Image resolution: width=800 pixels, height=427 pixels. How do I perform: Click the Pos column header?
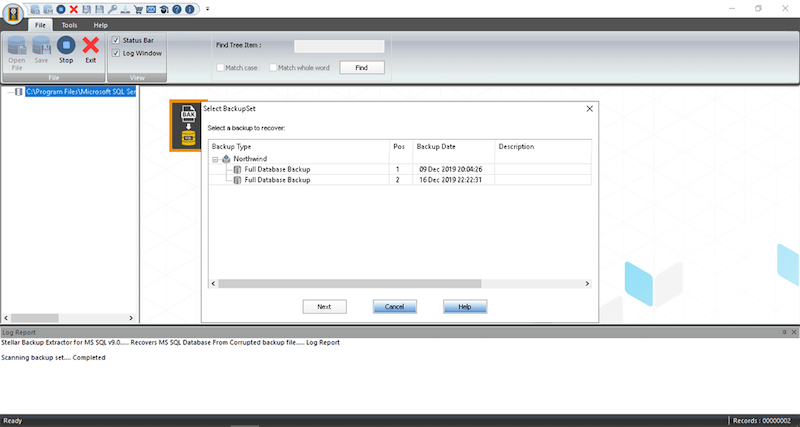401,146
